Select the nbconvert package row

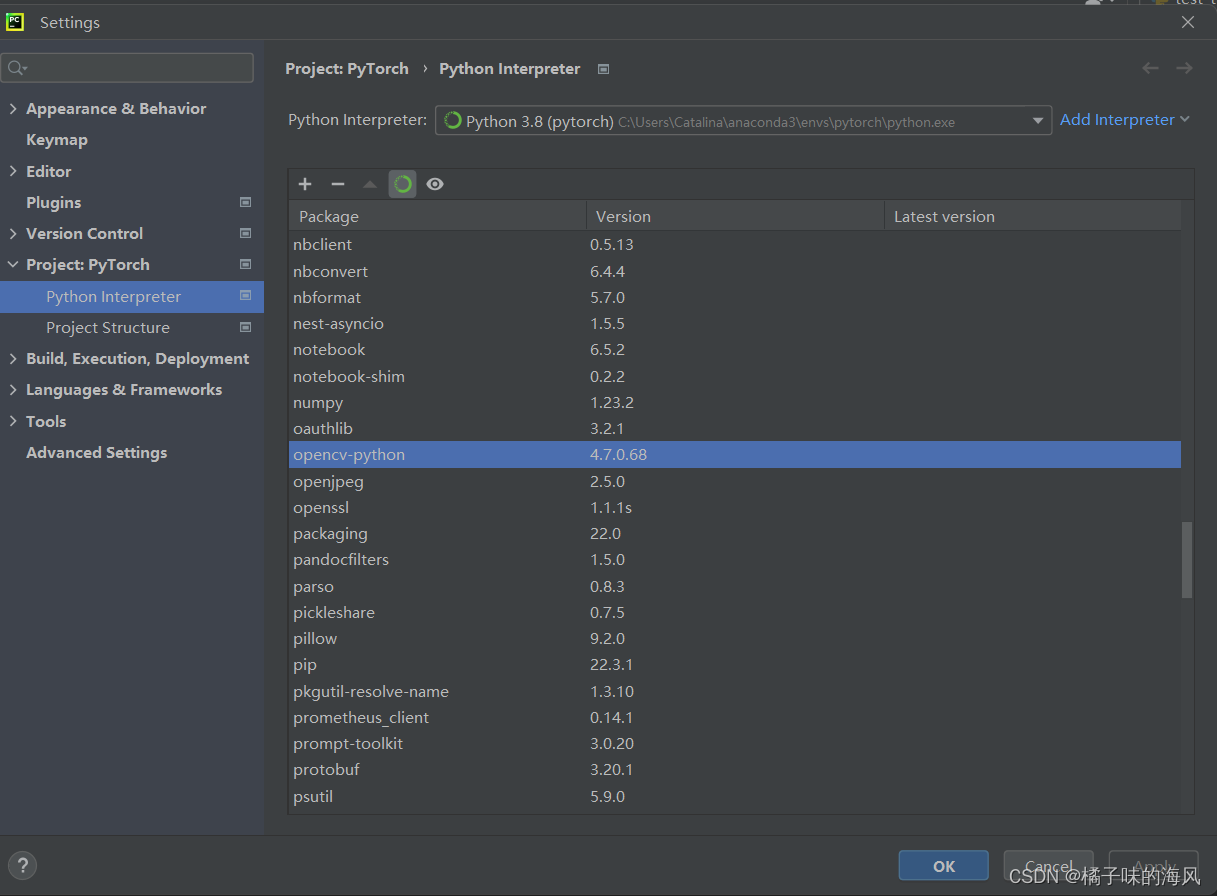click(735, 271)
